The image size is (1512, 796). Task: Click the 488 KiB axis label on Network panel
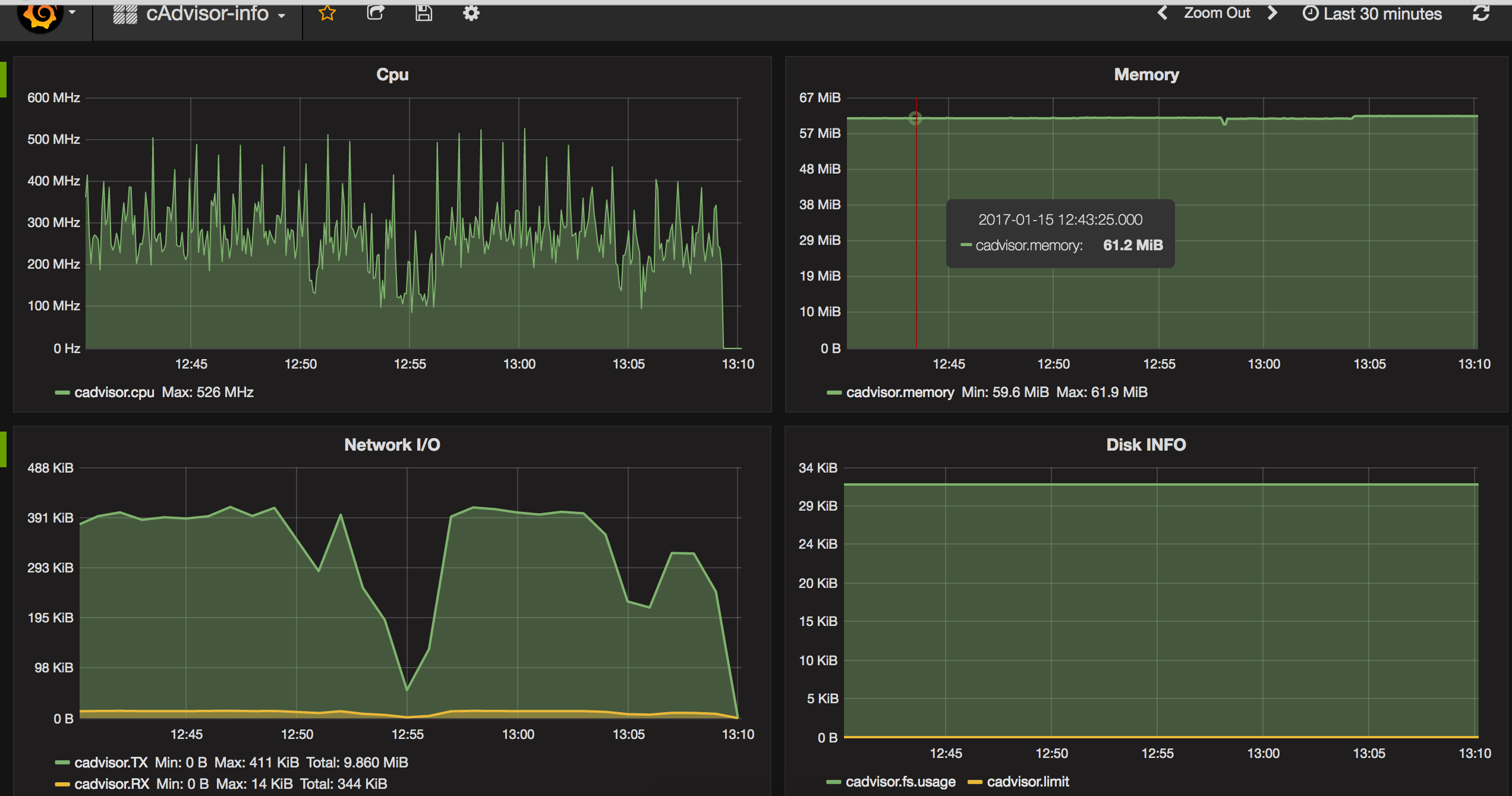pos(51,468)
